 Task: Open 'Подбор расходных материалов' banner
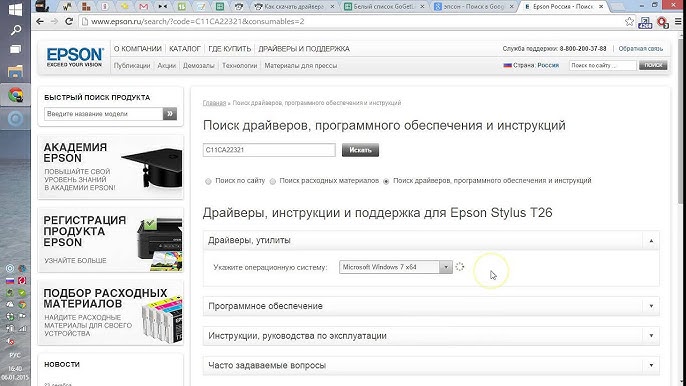[111, 312]
